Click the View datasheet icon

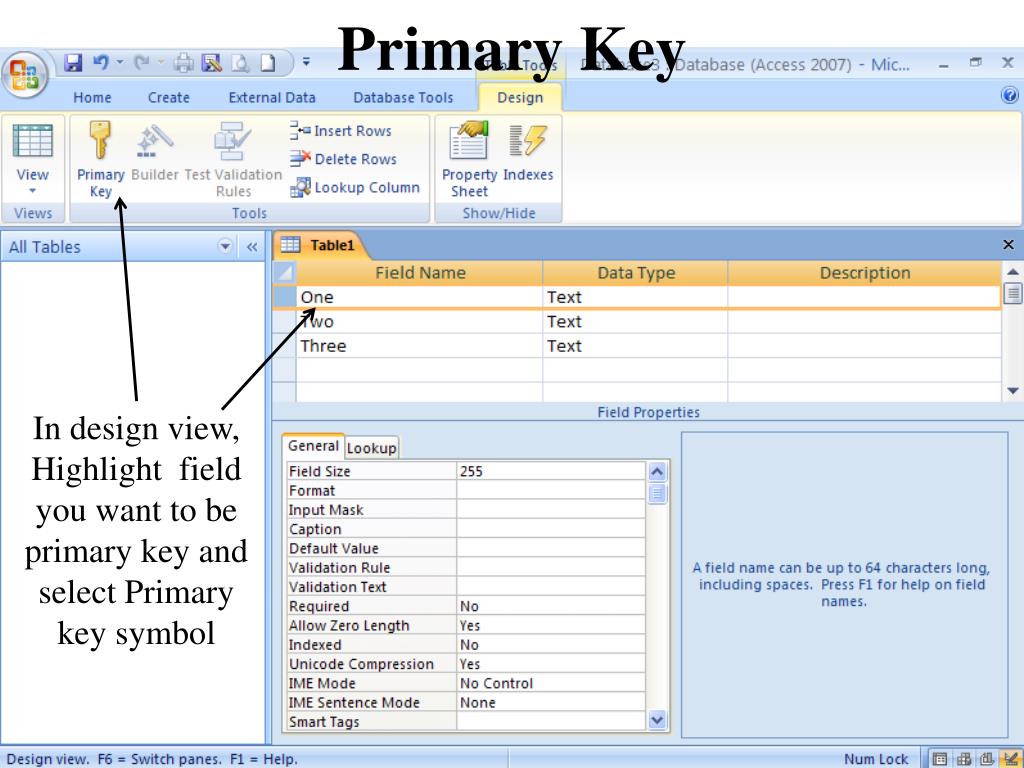[x=33, y=140]
